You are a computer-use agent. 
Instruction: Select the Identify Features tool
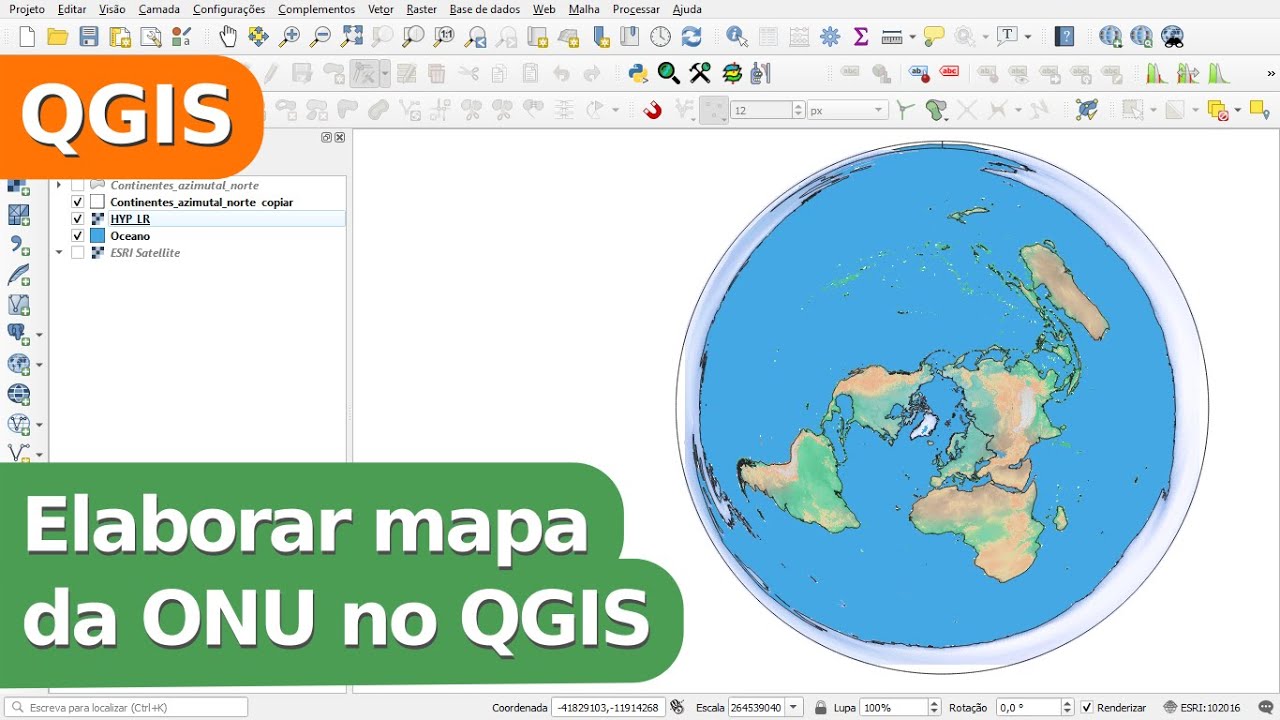coord(737,37)
